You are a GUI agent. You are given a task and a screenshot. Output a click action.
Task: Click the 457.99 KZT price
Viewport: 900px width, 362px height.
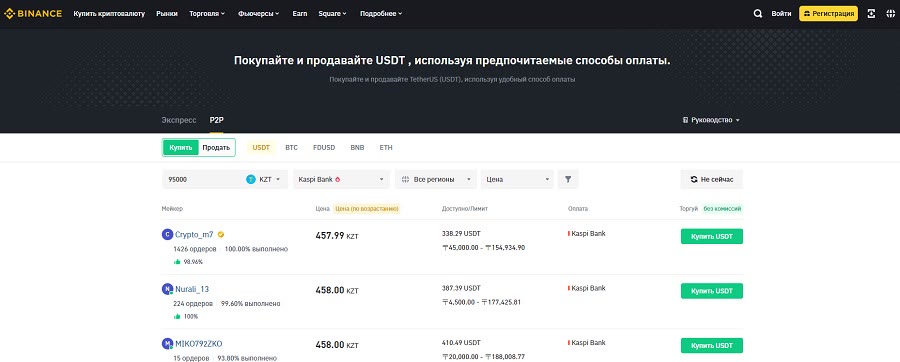(x=337, y=235)
